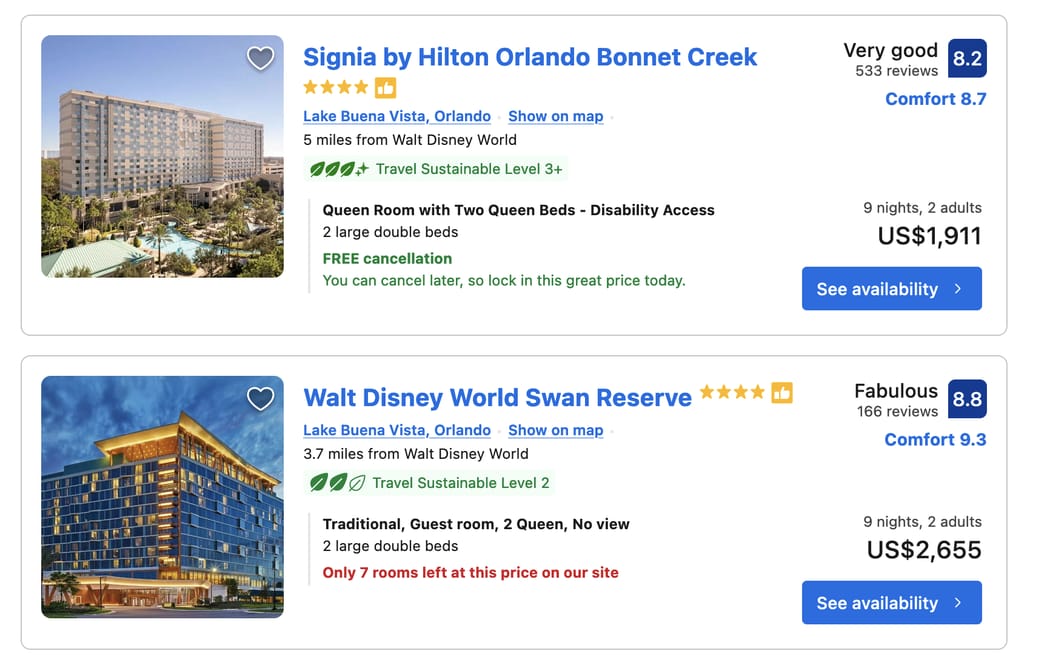Open Signia by Hilton Orlando Bonnet Creek title
The image size is (1050, 668).
[530, 57]
